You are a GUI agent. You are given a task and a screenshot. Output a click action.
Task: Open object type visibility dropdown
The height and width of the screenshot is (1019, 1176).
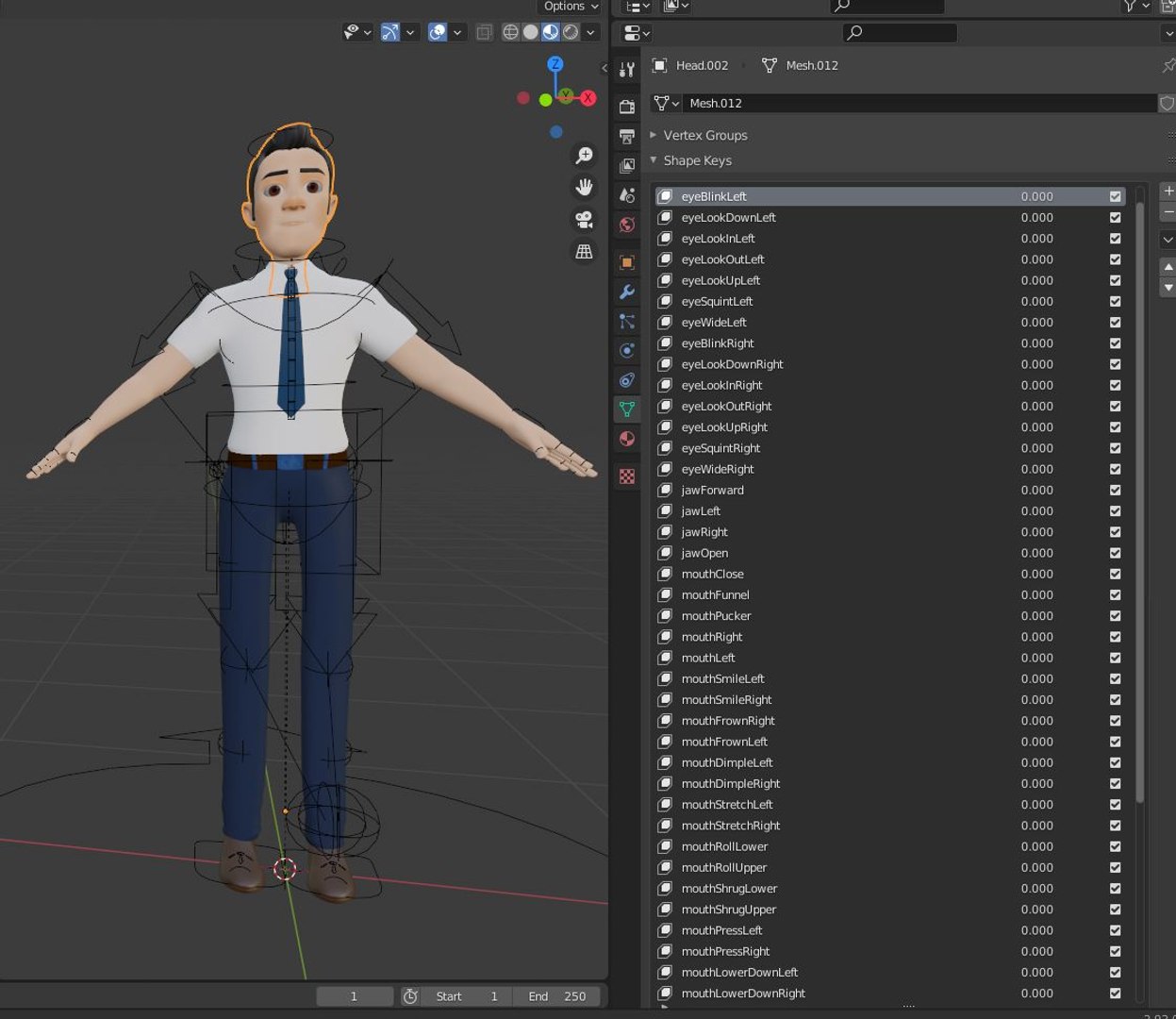click(x=357, y=32)
